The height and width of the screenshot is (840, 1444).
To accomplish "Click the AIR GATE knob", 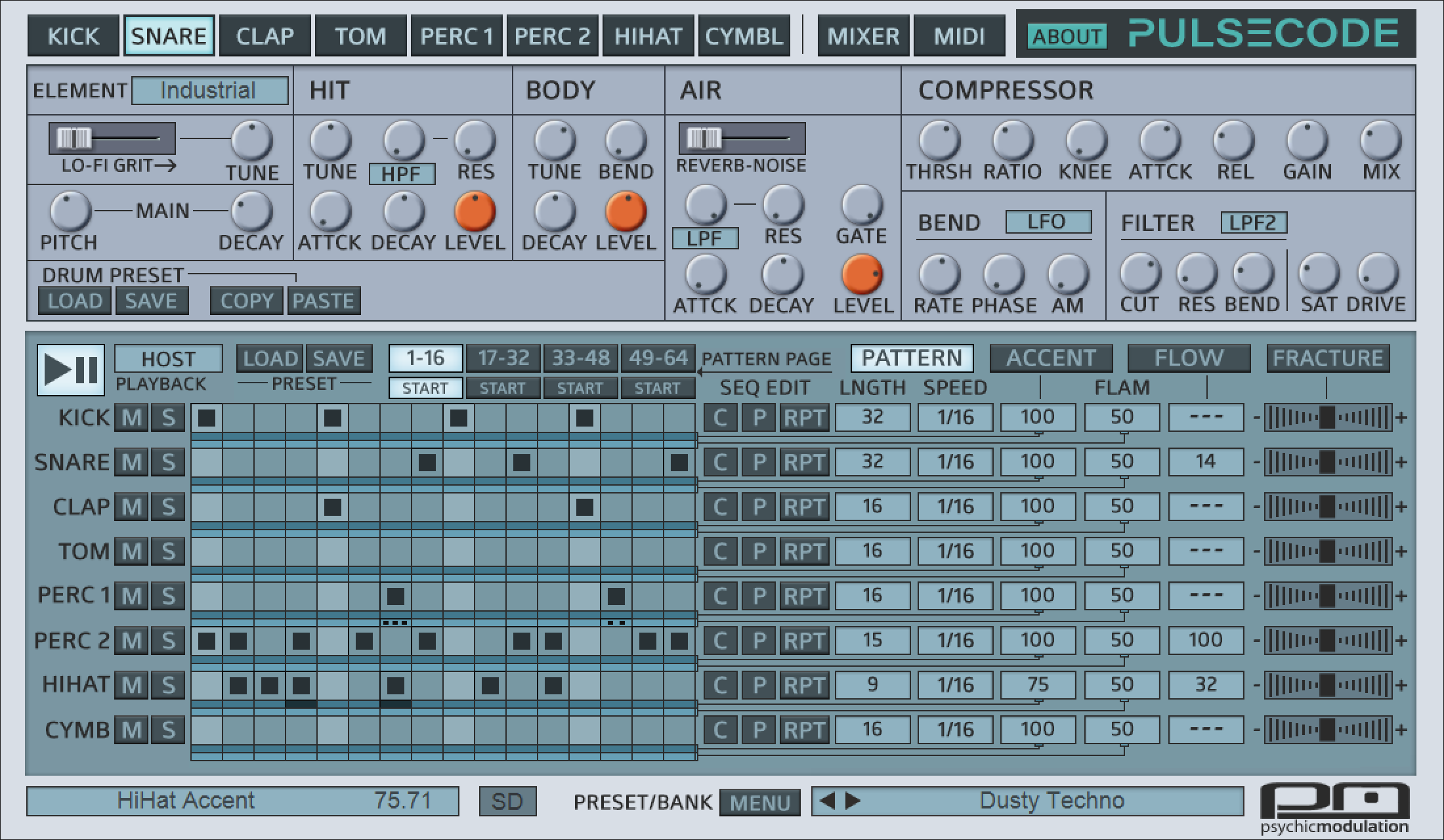I will (862, 205).
